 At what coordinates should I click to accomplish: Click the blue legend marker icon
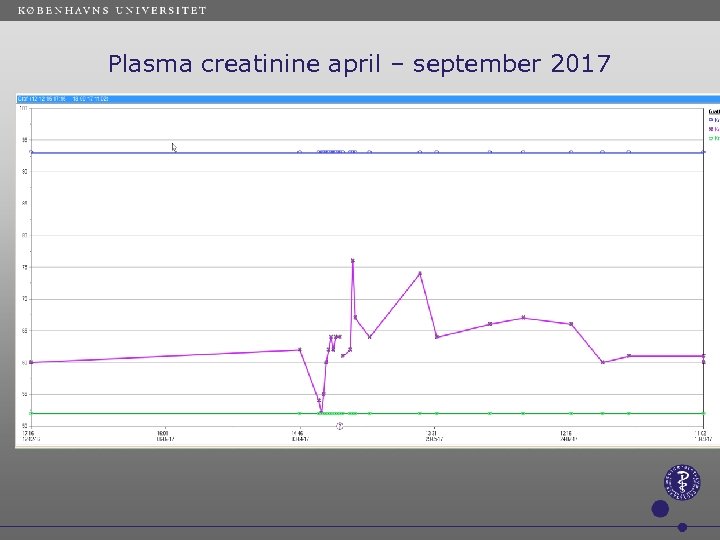coord(711,120)
